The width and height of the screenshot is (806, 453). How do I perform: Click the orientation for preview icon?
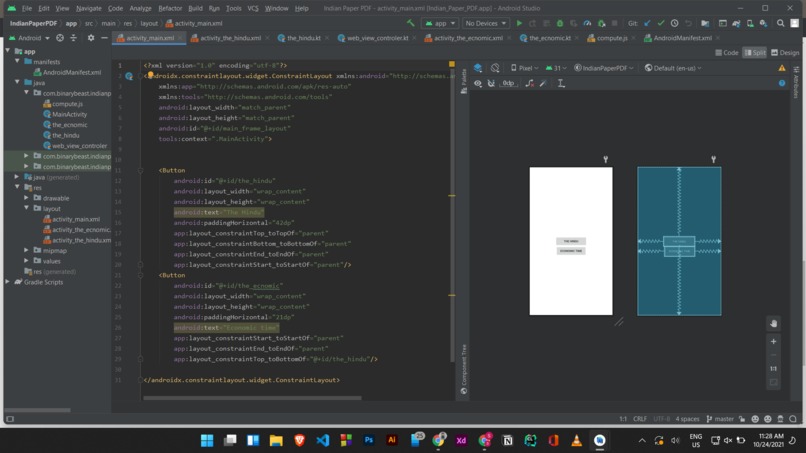[495, 68]
